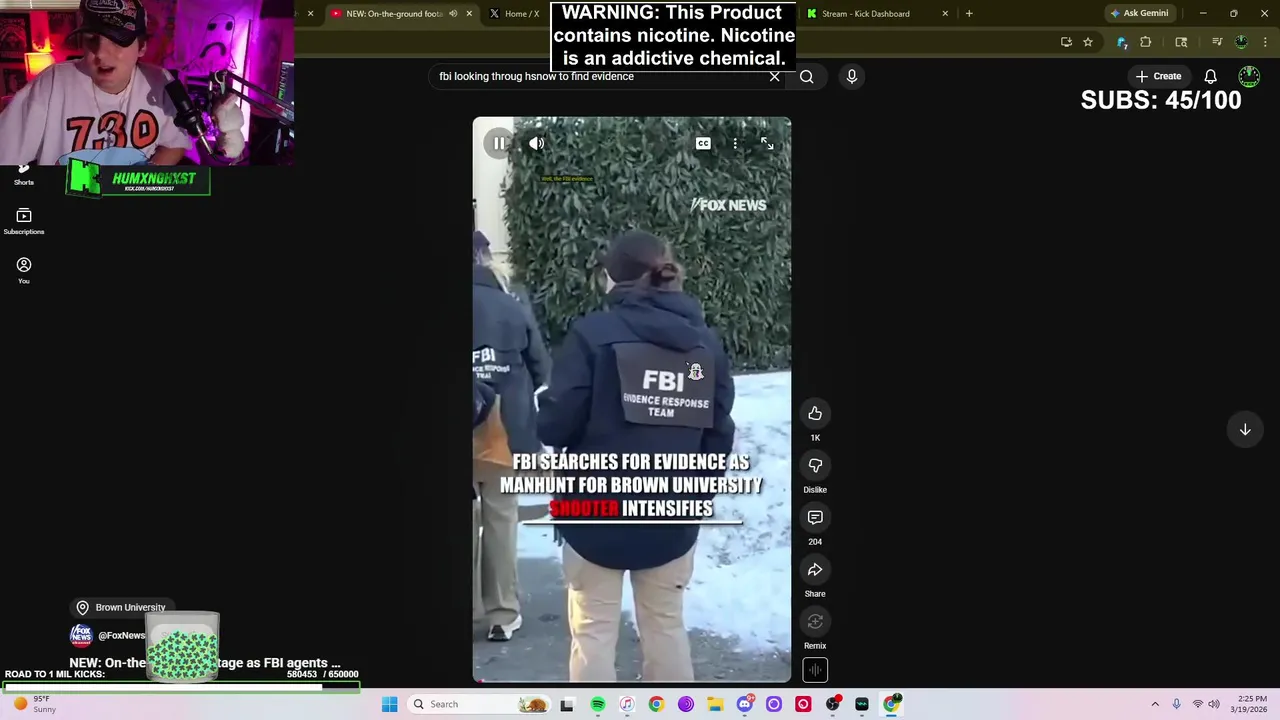Viewport: 1280px width, 720px height.
Task: Open the Create button menu
Action: point(1158,76)
